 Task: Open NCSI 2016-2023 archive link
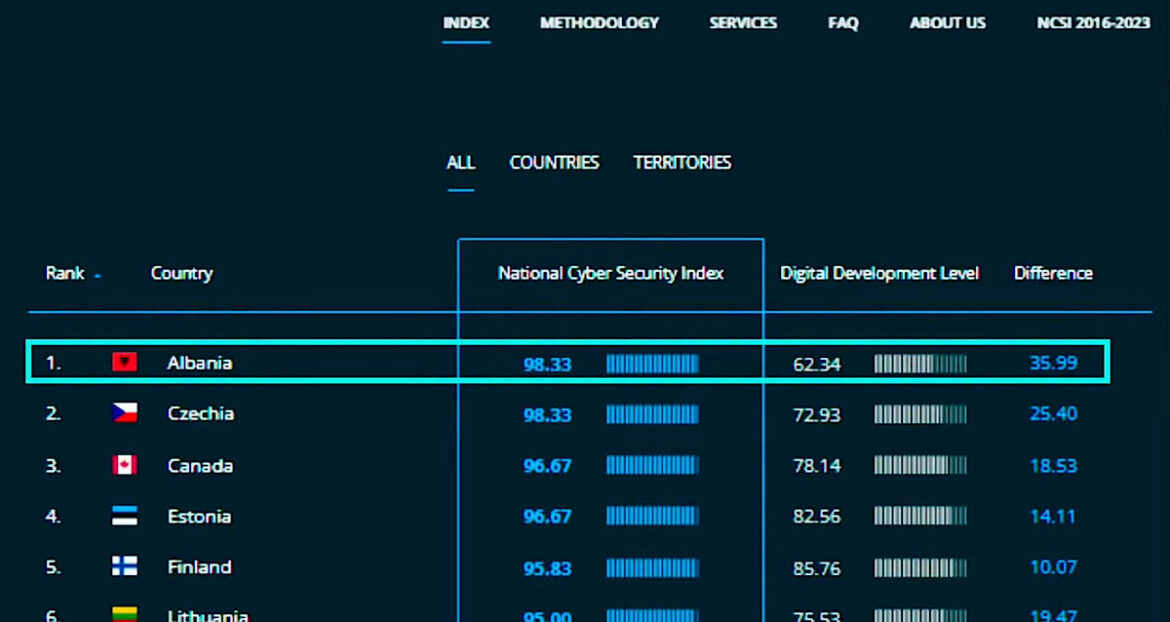[1093, 23]
